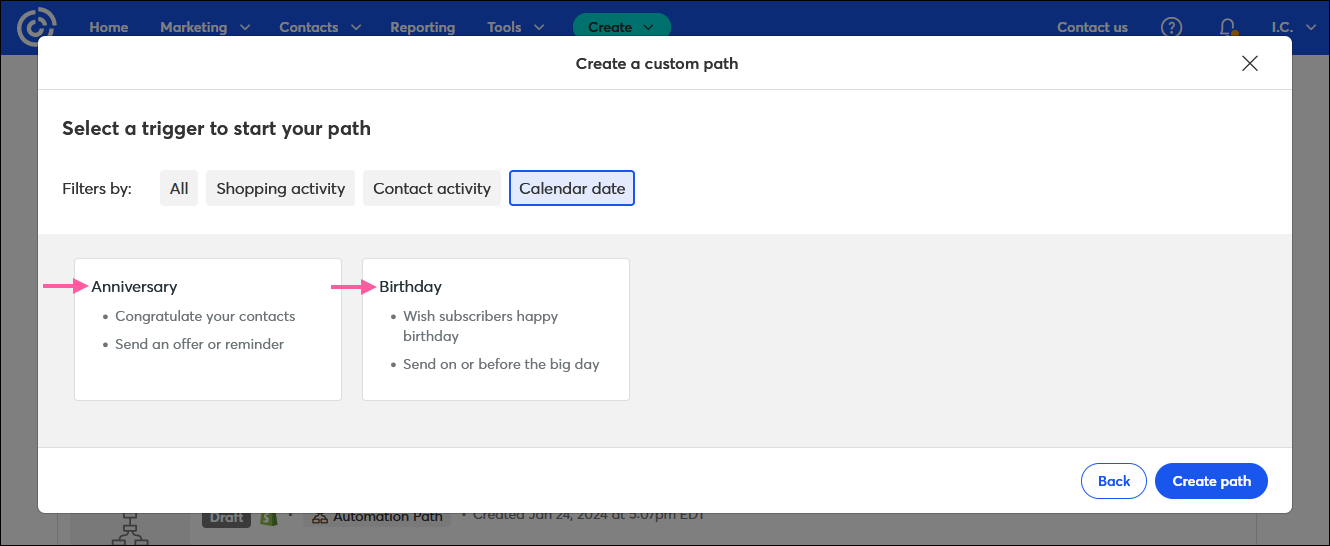This screenshot has width=1330, height=546.
Task: Open the I.C. account menu
Action: tap(1290, 27)
